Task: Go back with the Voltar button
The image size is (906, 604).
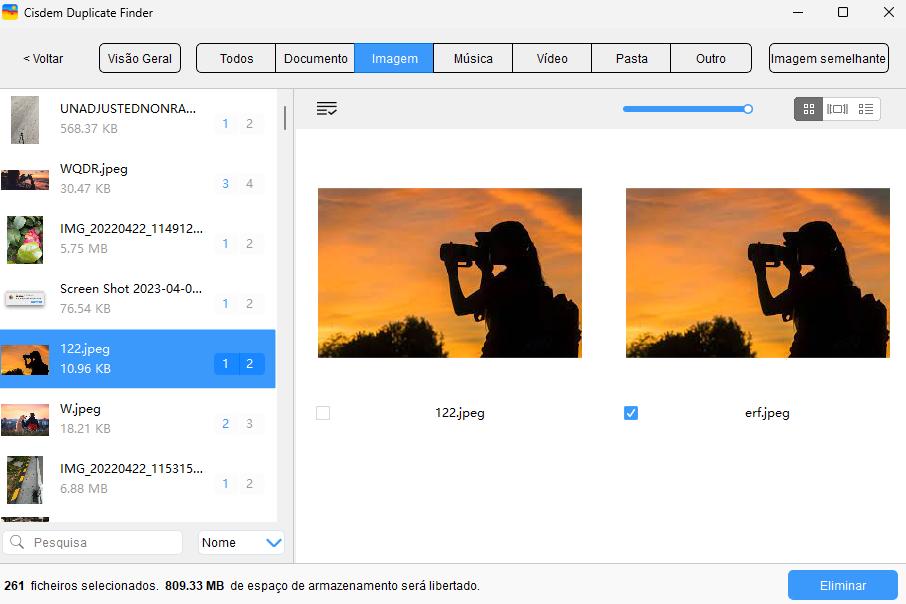Action: pos(43,59)
